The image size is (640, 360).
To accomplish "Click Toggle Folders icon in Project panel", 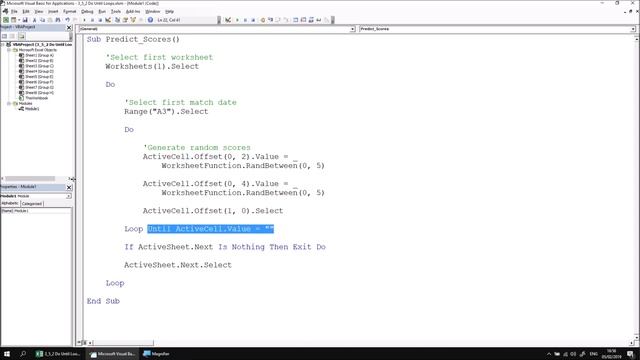I will click(21, 36).
